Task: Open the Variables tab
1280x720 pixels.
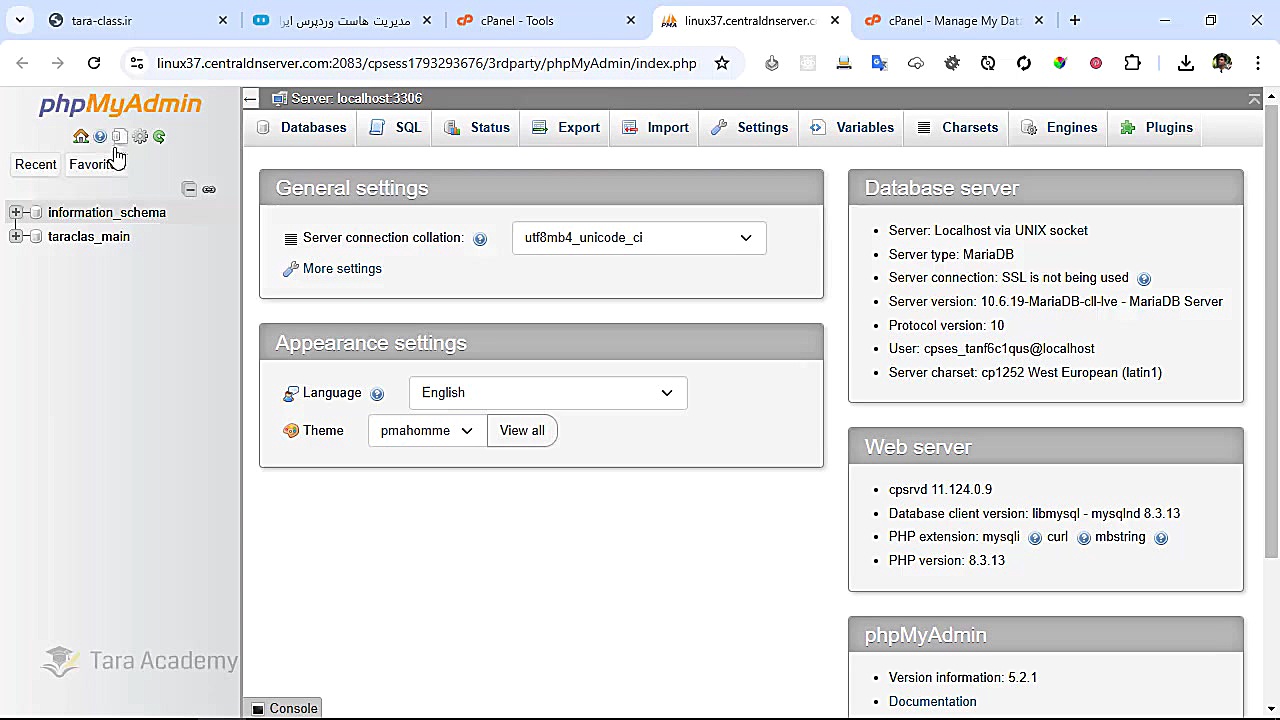Action: point(852,128)
